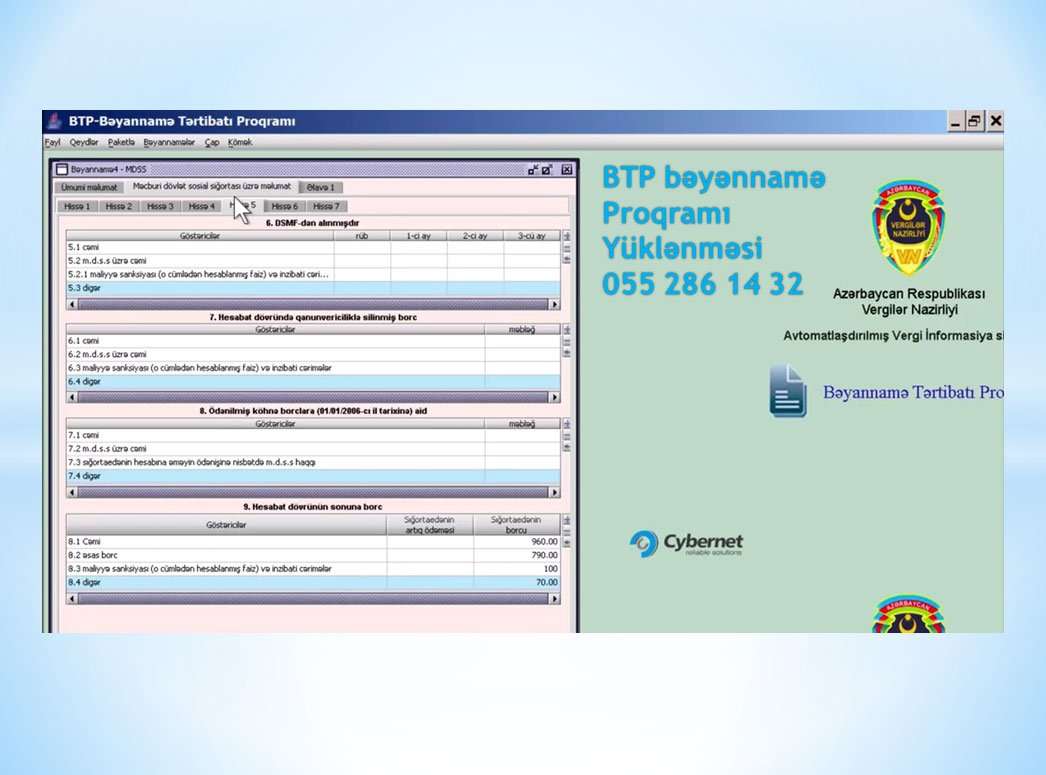Click horizontal scrollbar track under section 6 table
This screenshot has width=1046, height=775.
313,304
